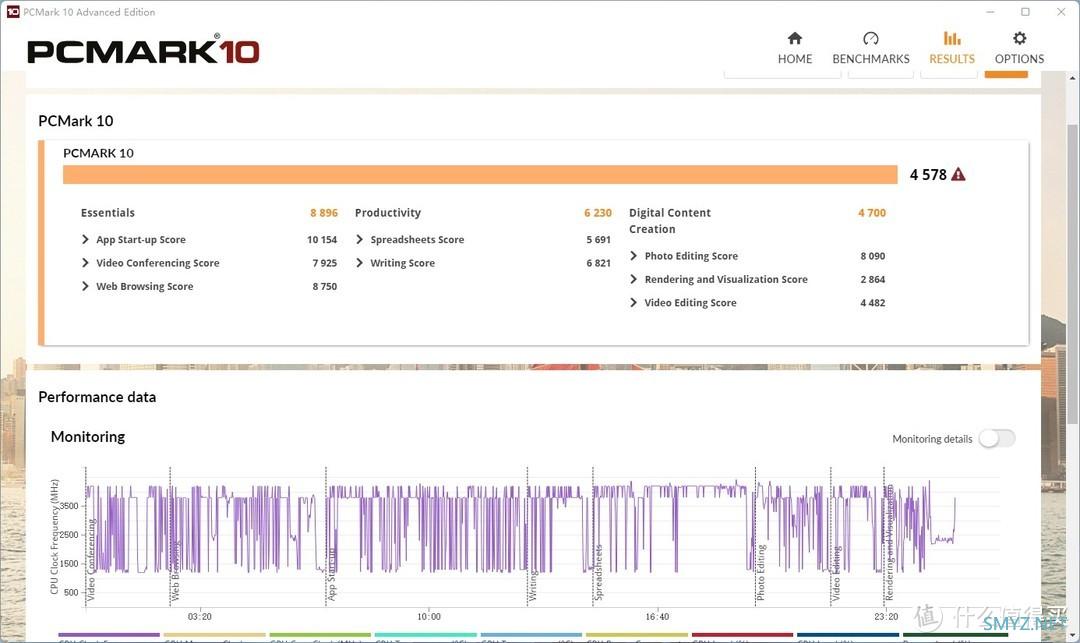This screenshot has width=1080, height=643.
Task: Click the PCMark 10 title bar app icon
Action: coord(12,12)
